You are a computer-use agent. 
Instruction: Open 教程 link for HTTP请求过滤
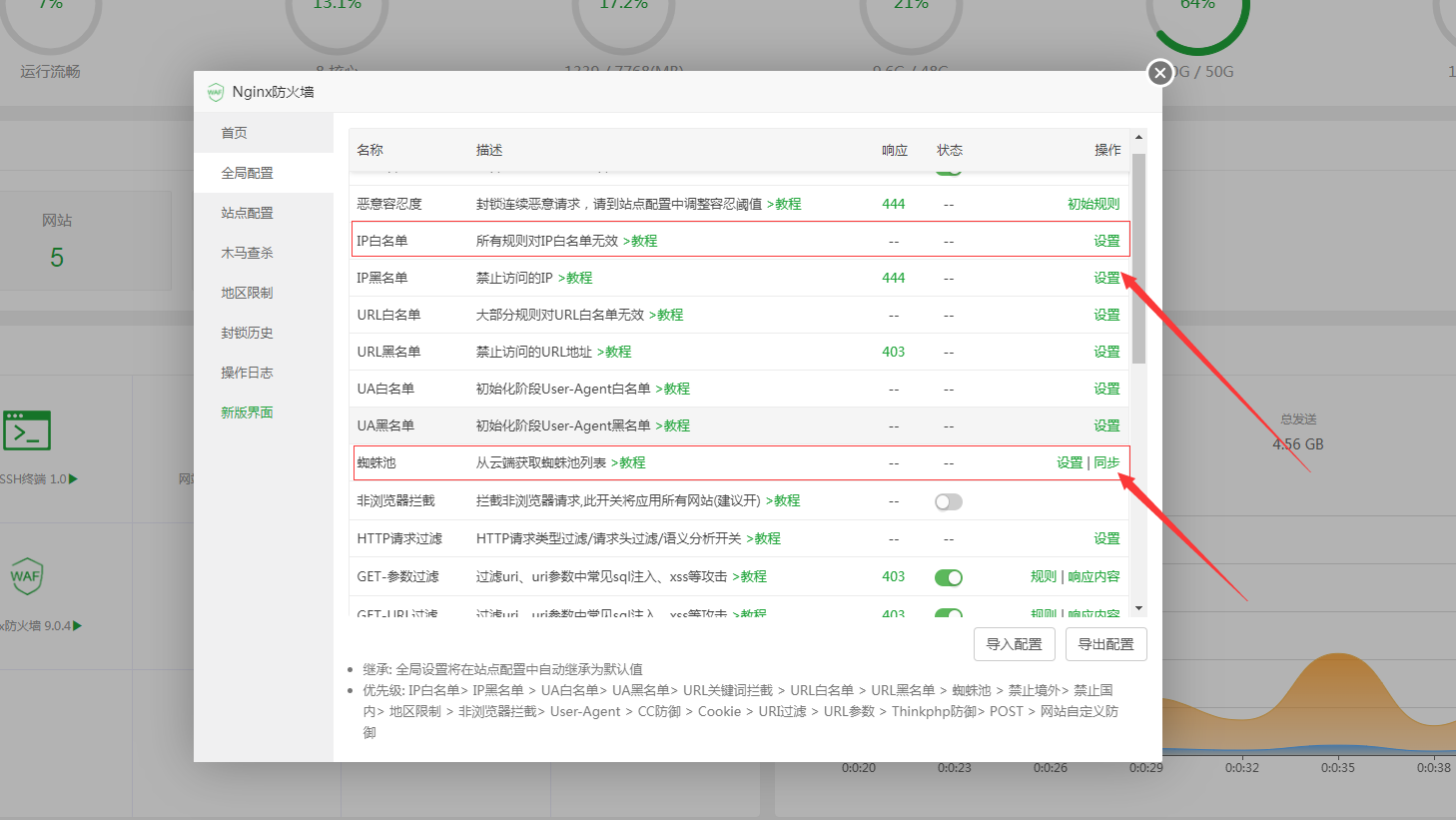point(764,538)
